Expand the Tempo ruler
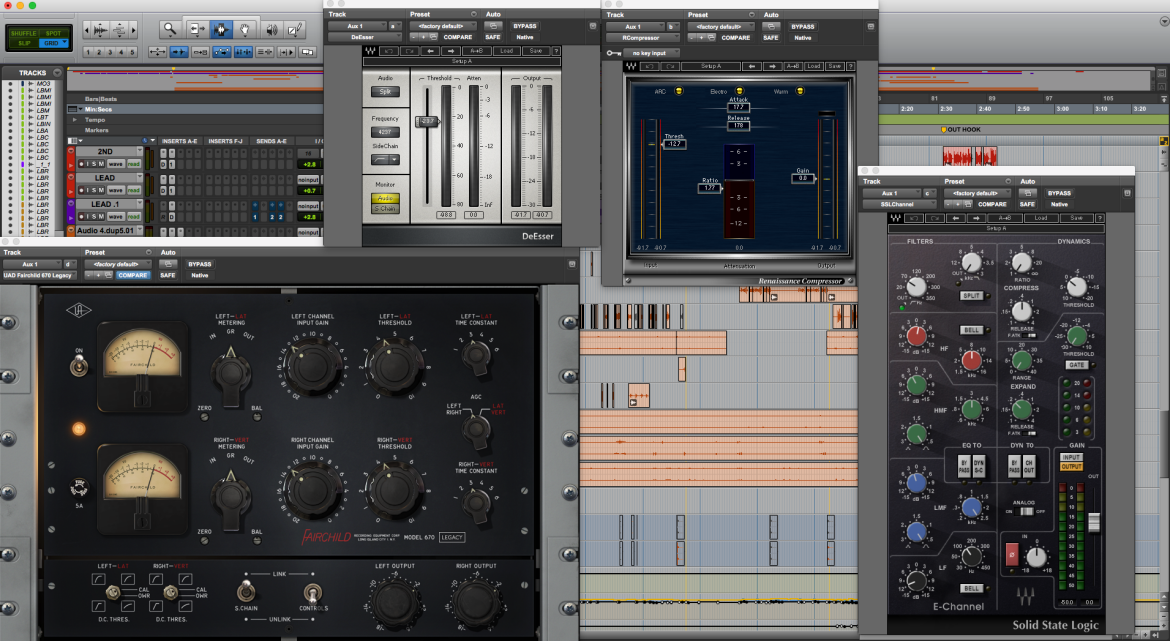Screen dimensions: 1170x641 pyautogui.click(x=74, y=119)
